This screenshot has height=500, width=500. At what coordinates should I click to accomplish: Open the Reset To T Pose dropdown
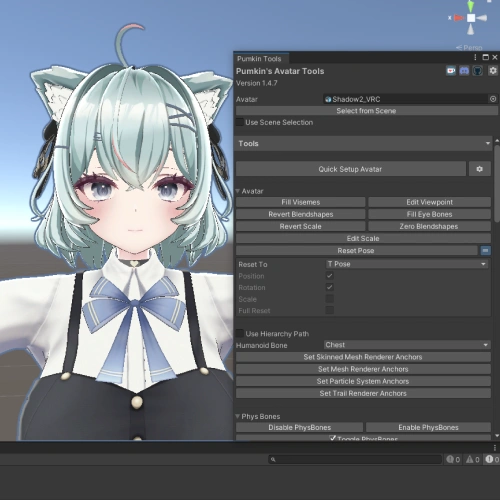click(x=406, y=264)
